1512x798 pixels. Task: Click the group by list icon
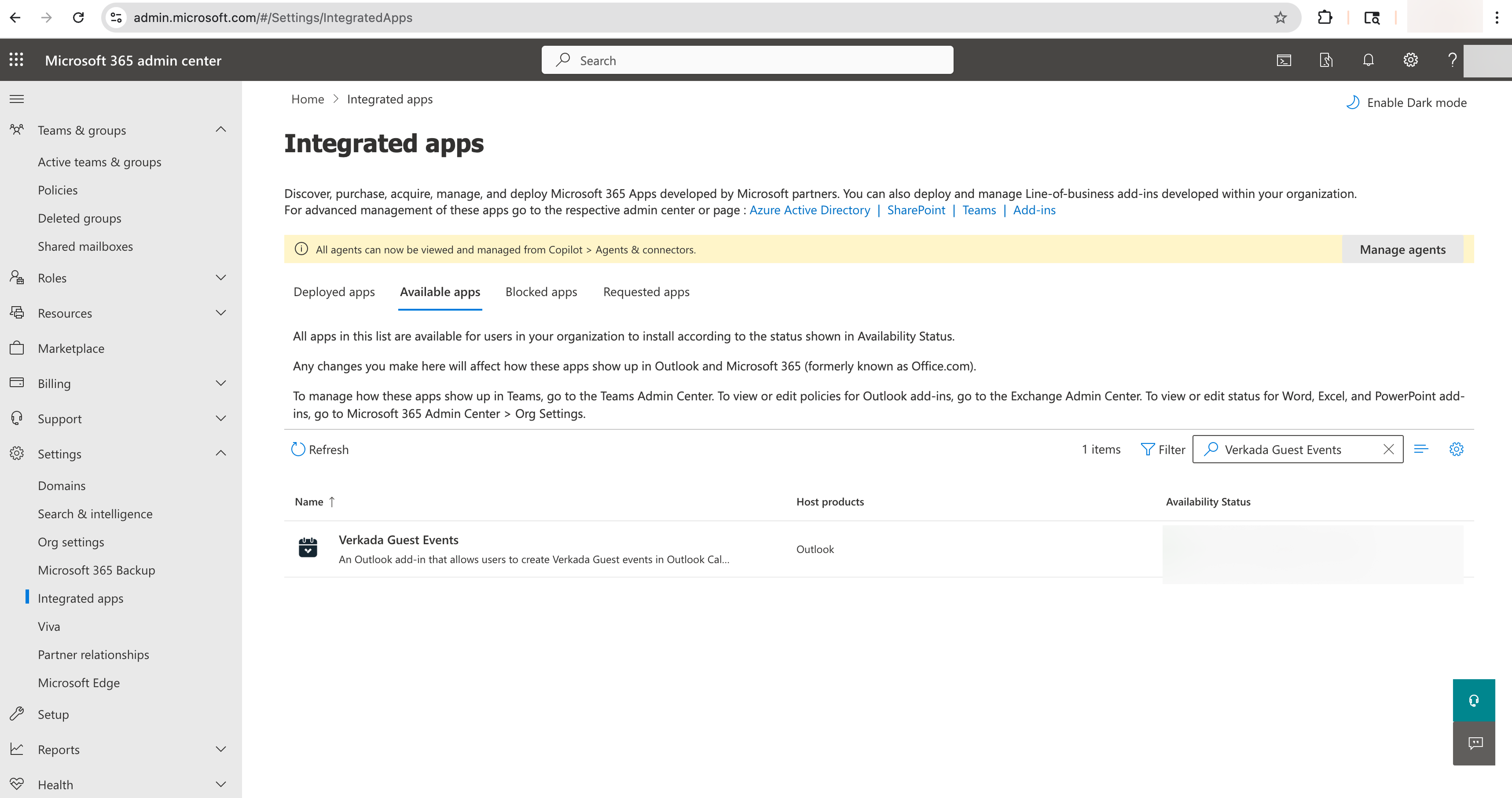(1421, 450)
